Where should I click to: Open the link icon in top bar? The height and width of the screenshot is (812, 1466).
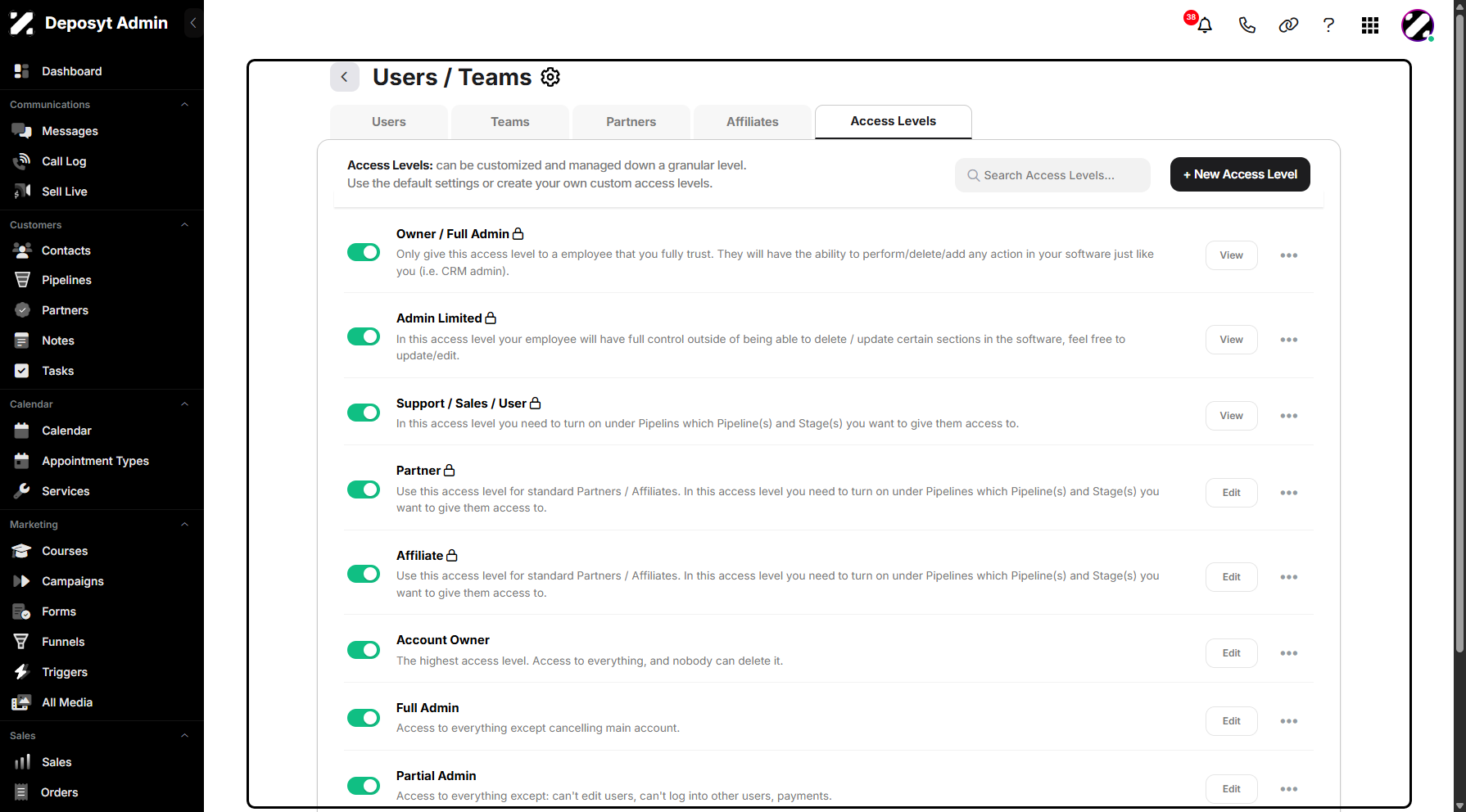click(x=1288, y=25)
